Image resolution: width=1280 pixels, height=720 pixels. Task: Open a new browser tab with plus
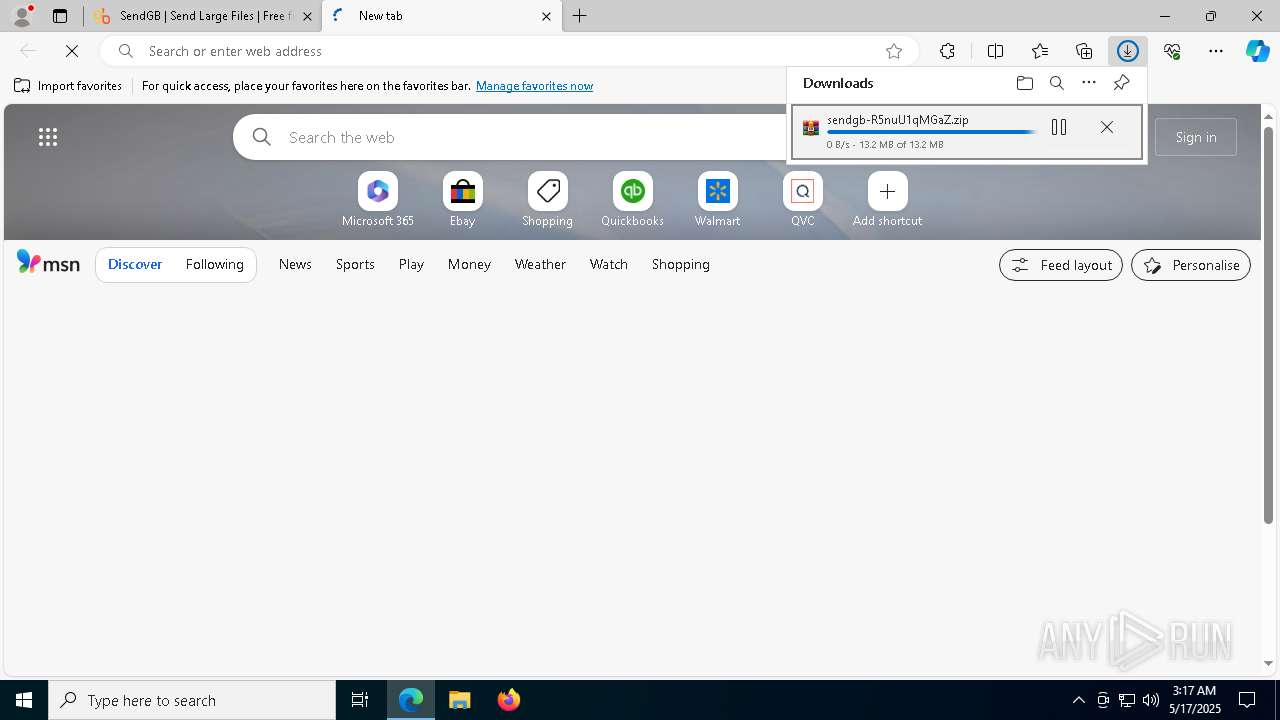(580, 16)
